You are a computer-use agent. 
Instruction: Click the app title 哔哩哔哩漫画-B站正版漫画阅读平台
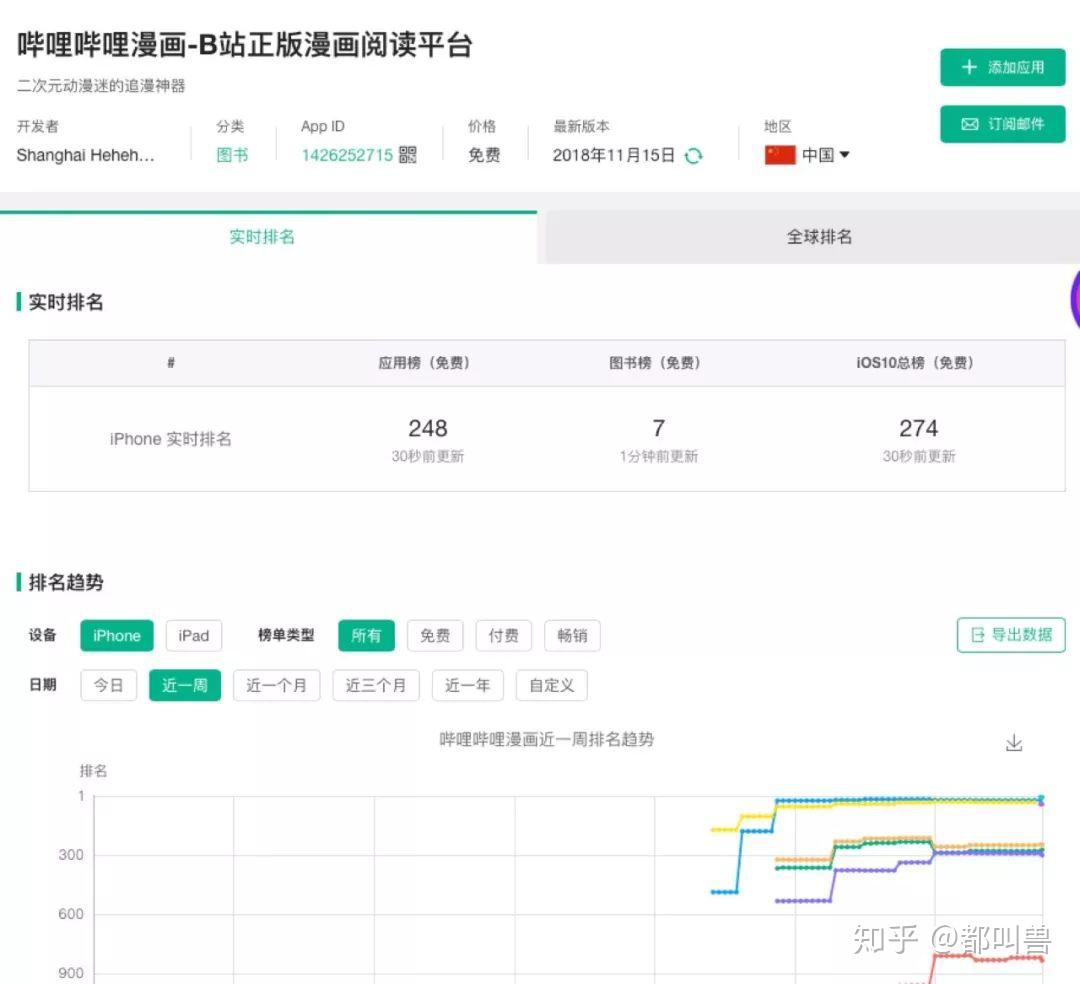pyautogui.click(x=245, y=45)
